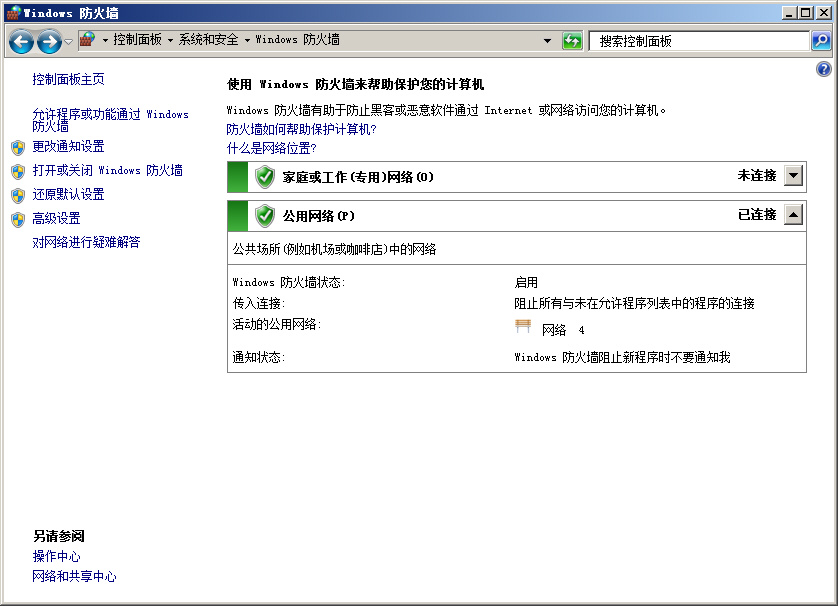Expand the arrow before Windows 防火墙 breadcrumb
Viewport: 838px width, 606px height.
pyautogui.click(x=247, y=40)
